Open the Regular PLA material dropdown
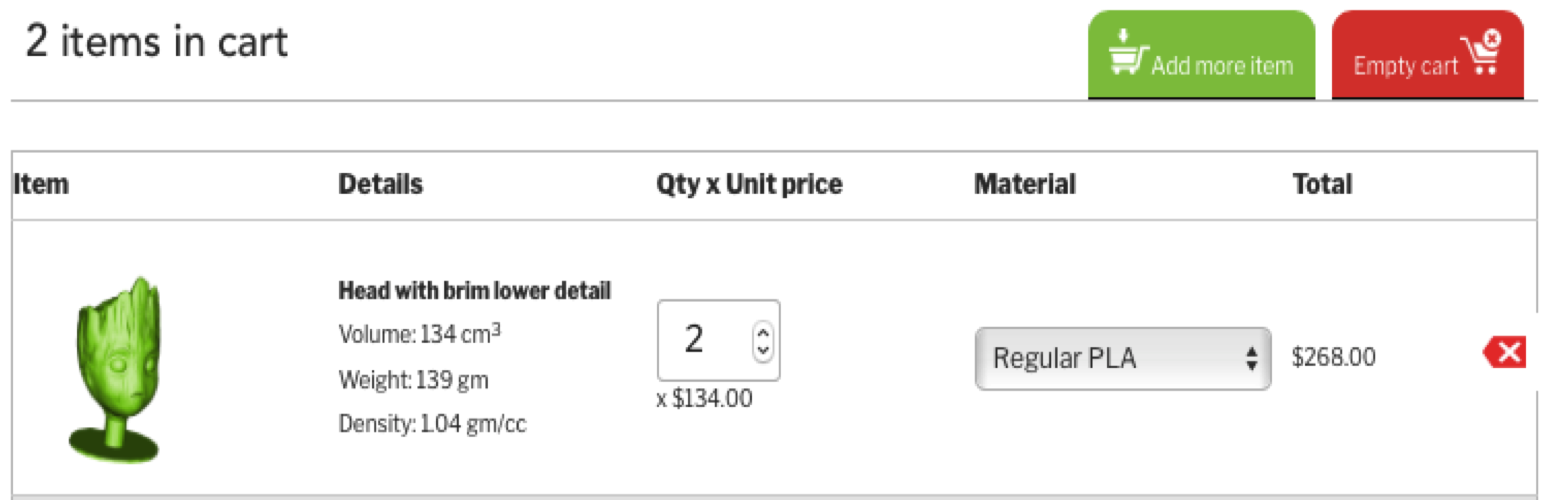 point(1122,358)
